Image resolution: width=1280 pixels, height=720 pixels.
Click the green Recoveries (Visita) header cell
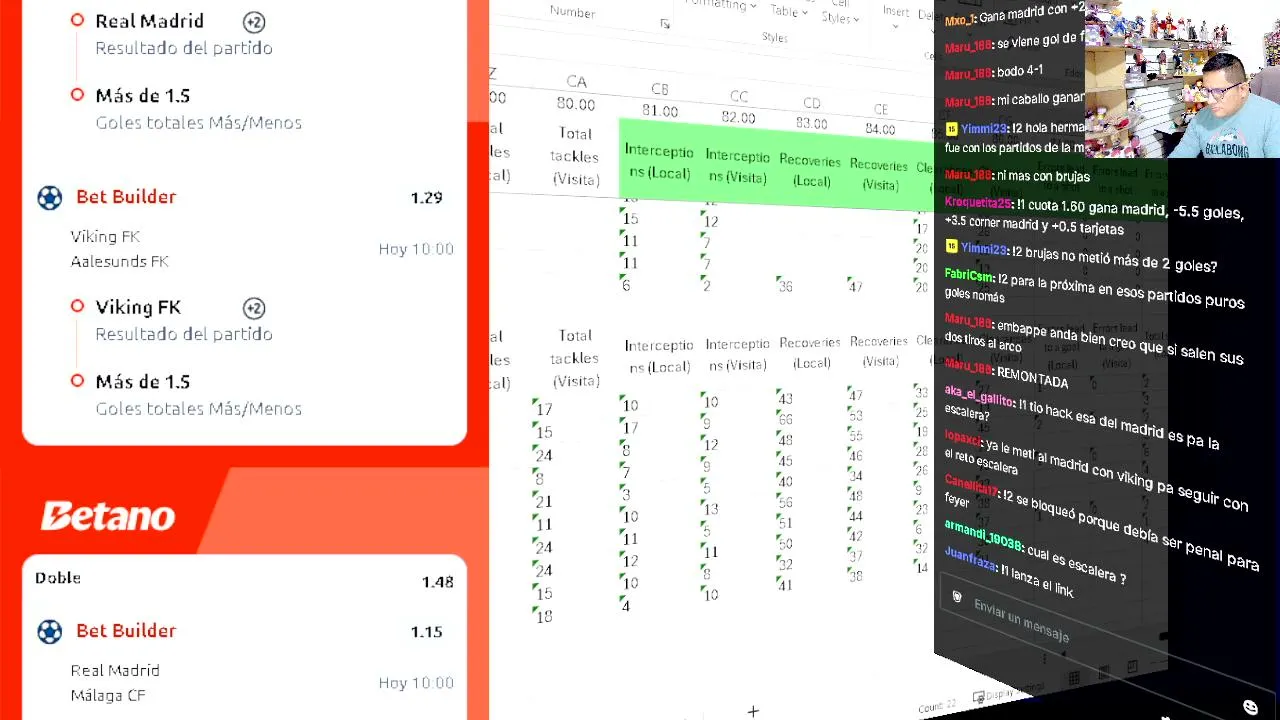pos(878,175)
